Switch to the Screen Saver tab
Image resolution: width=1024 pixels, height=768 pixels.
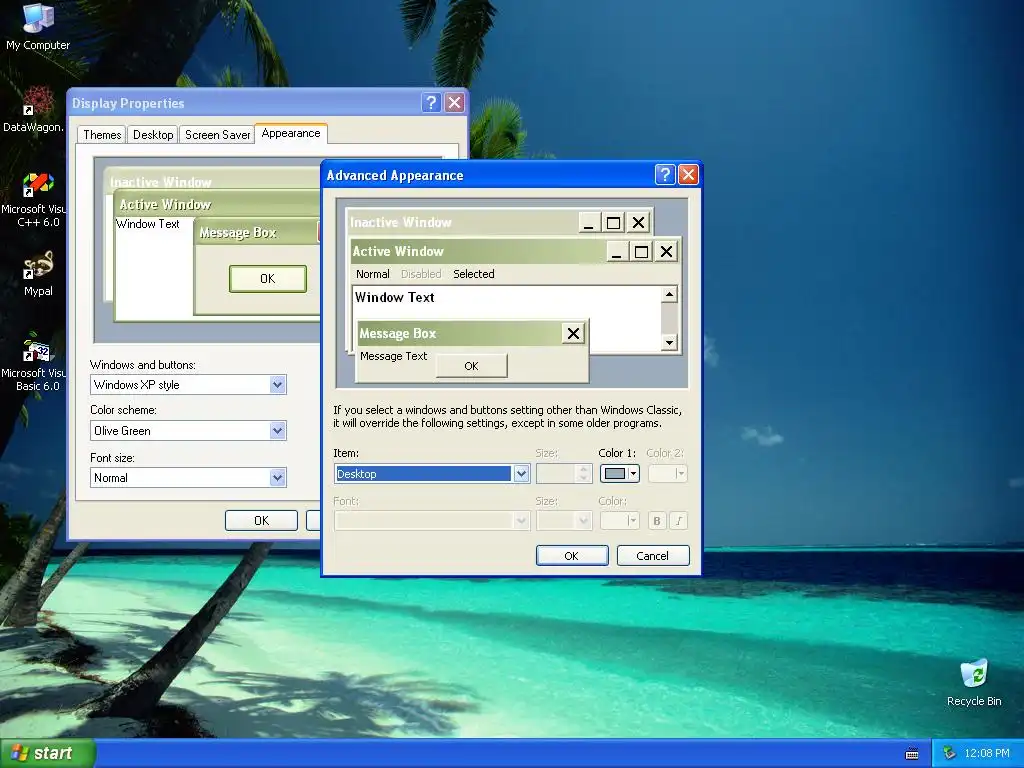217,135
